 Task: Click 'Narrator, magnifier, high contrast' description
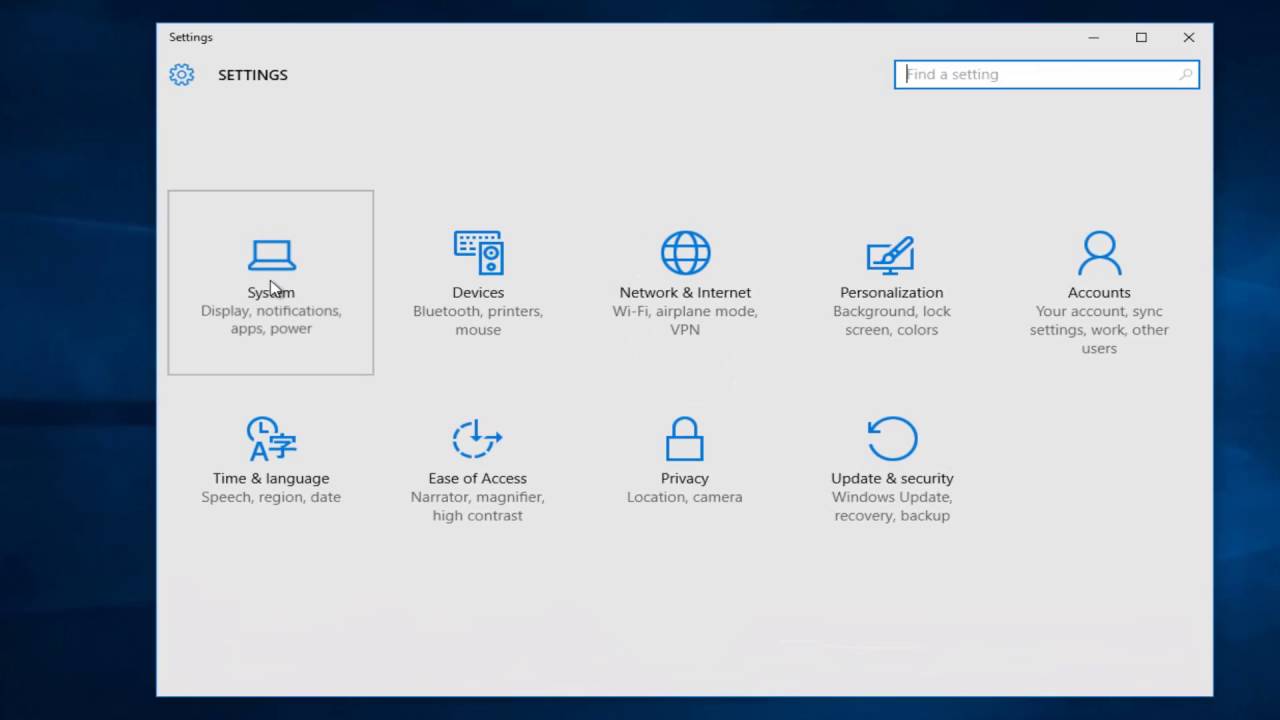[x=477, y=506]
